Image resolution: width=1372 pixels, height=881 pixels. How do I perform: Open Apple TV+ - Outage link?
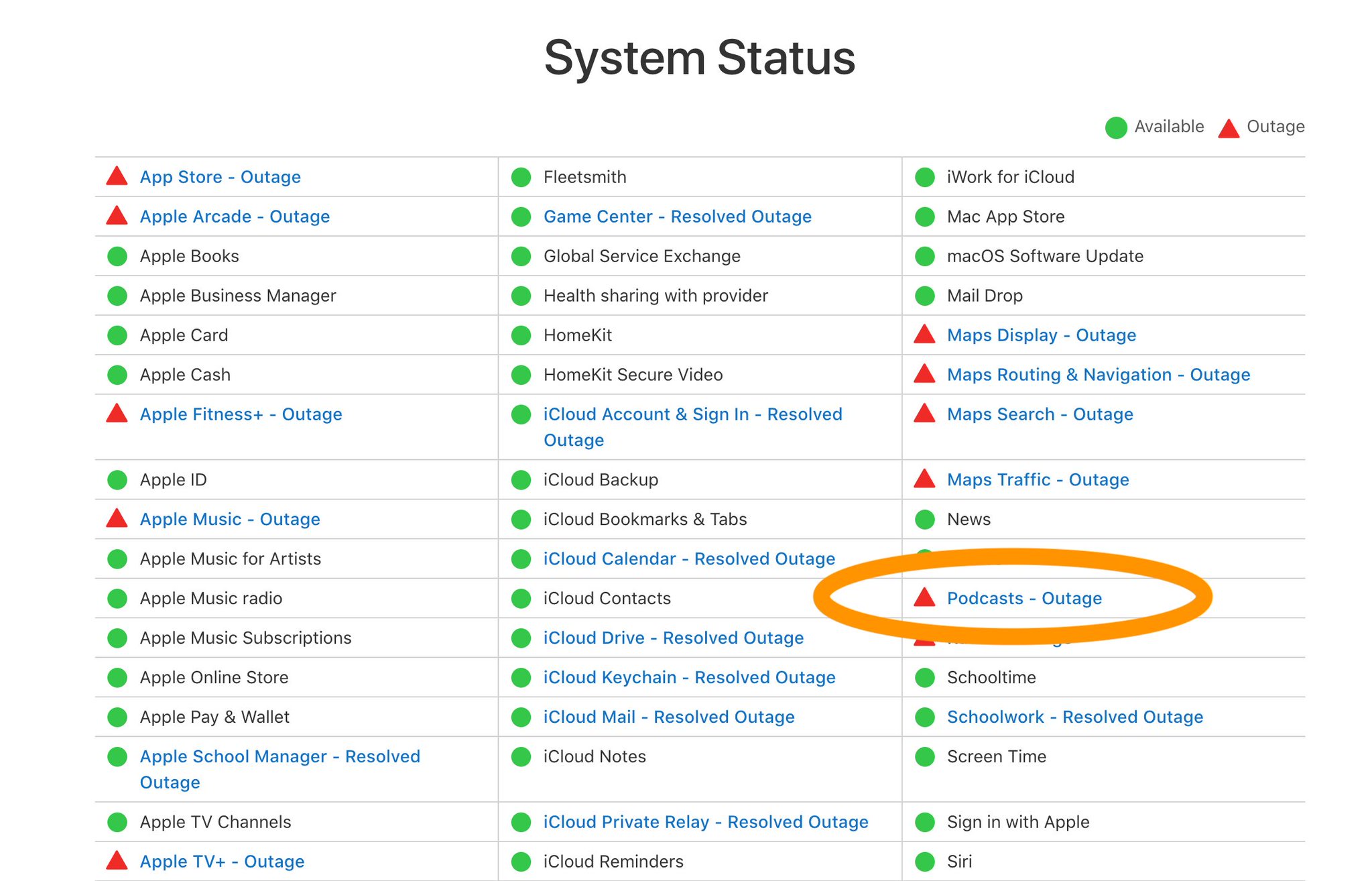[222, 862]
